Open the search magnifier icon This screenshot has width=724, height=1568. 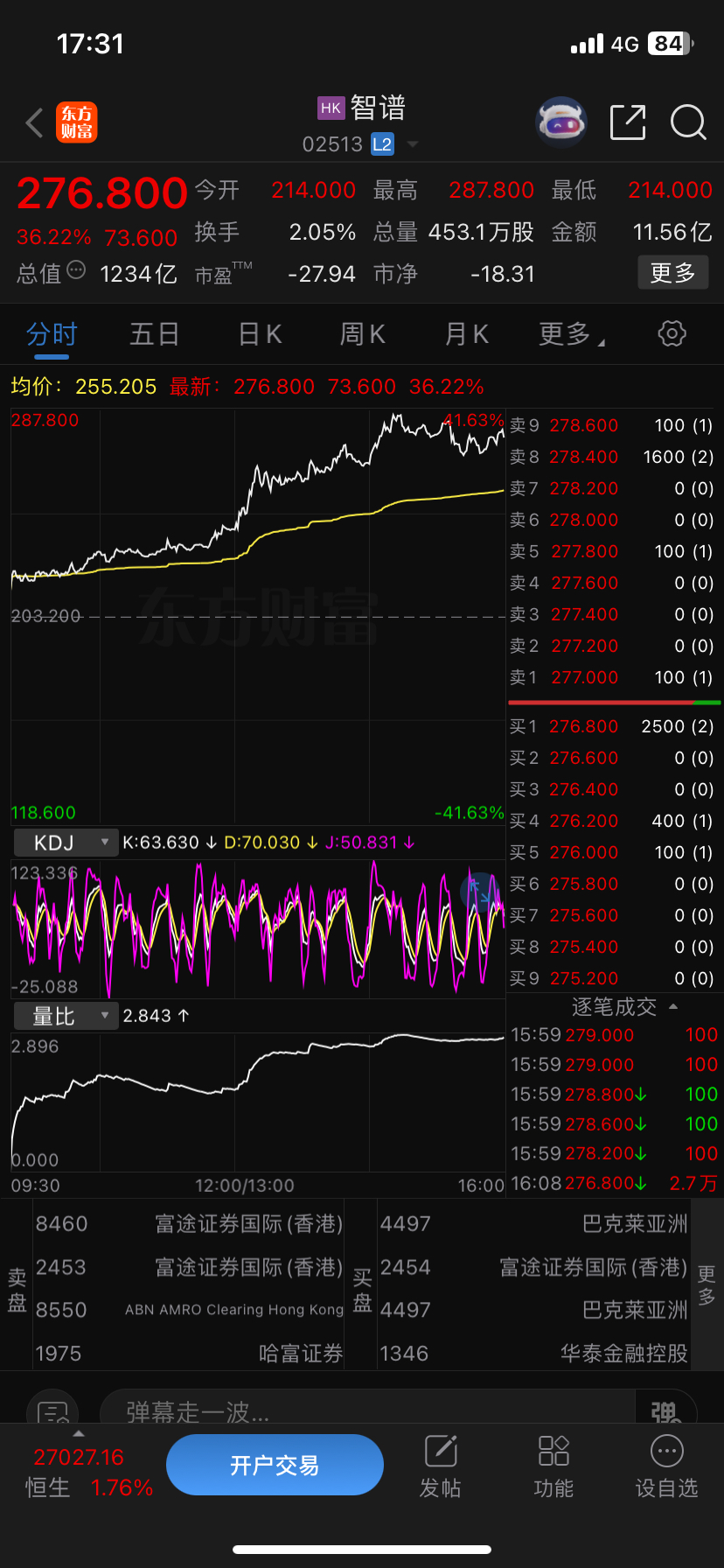pyautogui.click(x=688, y=122)
